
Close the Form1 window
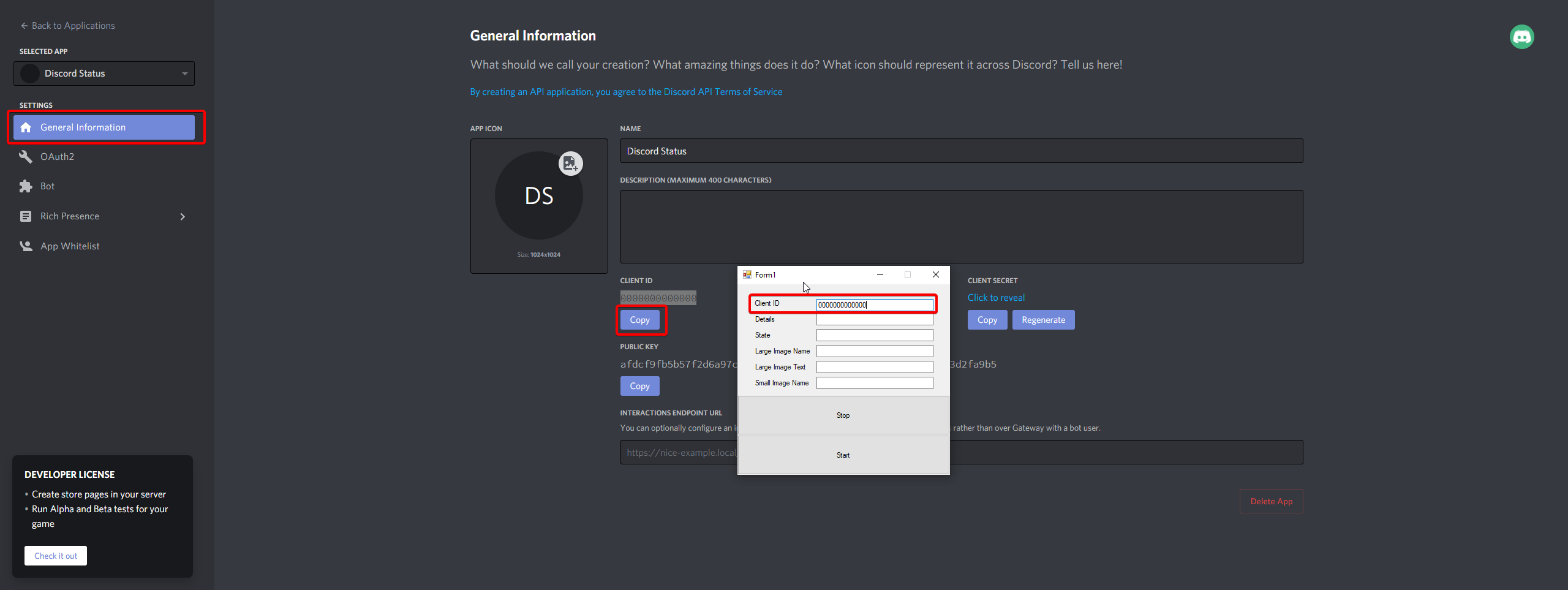click(936, 274)
